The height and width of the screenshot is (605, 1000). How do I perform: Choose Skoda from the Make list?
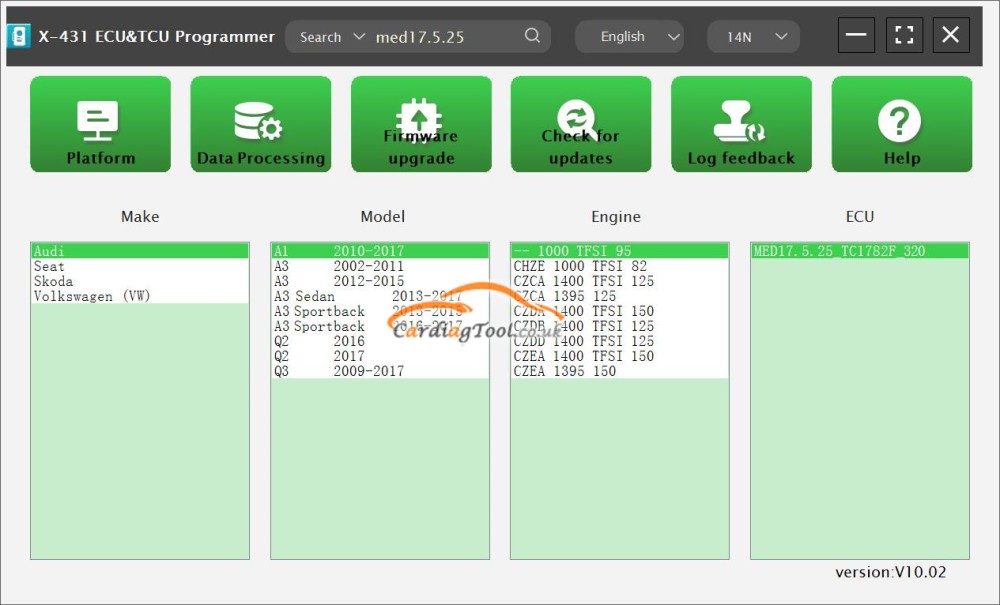(x=140, y=281)
